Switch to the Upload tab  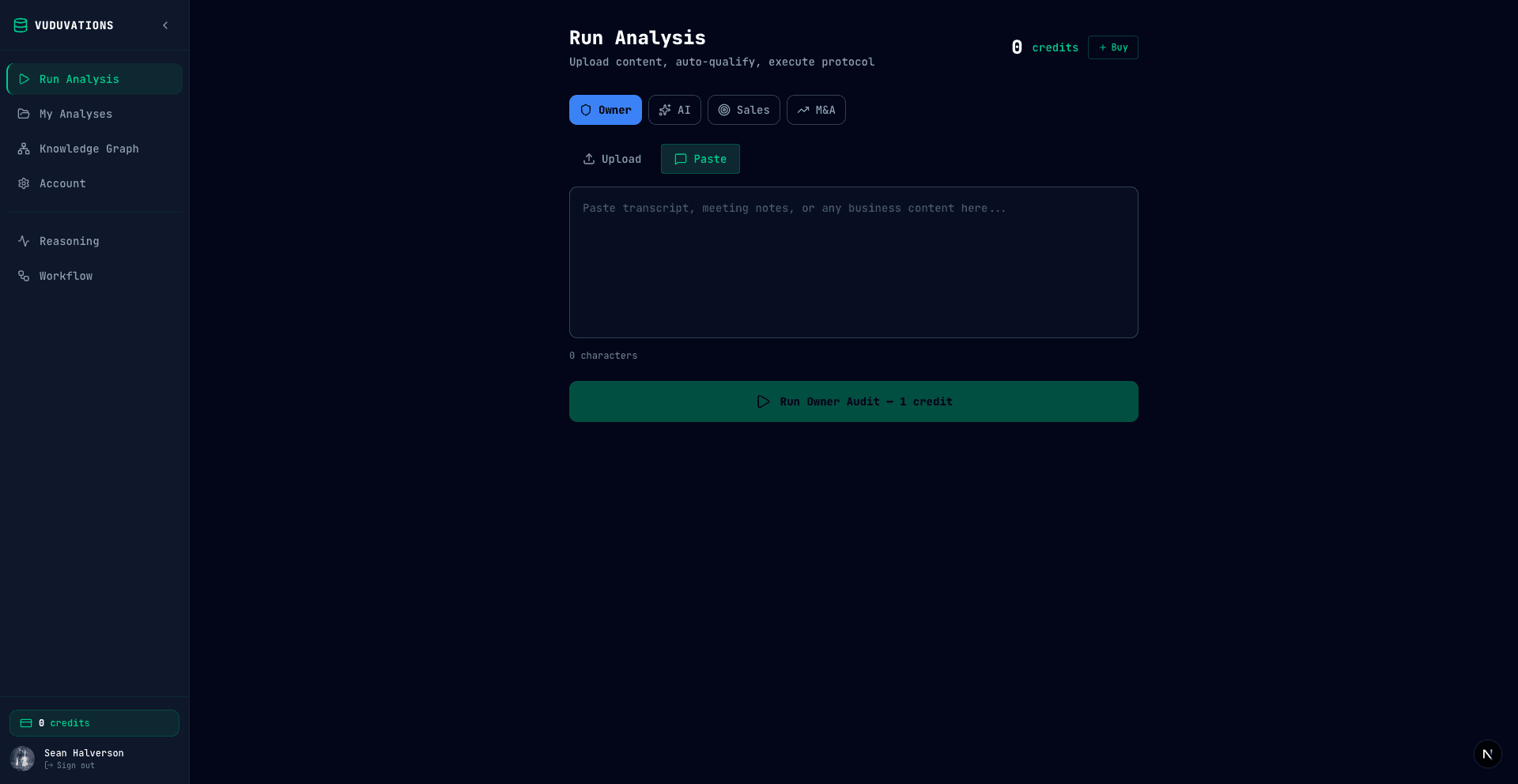click(612, 159)
